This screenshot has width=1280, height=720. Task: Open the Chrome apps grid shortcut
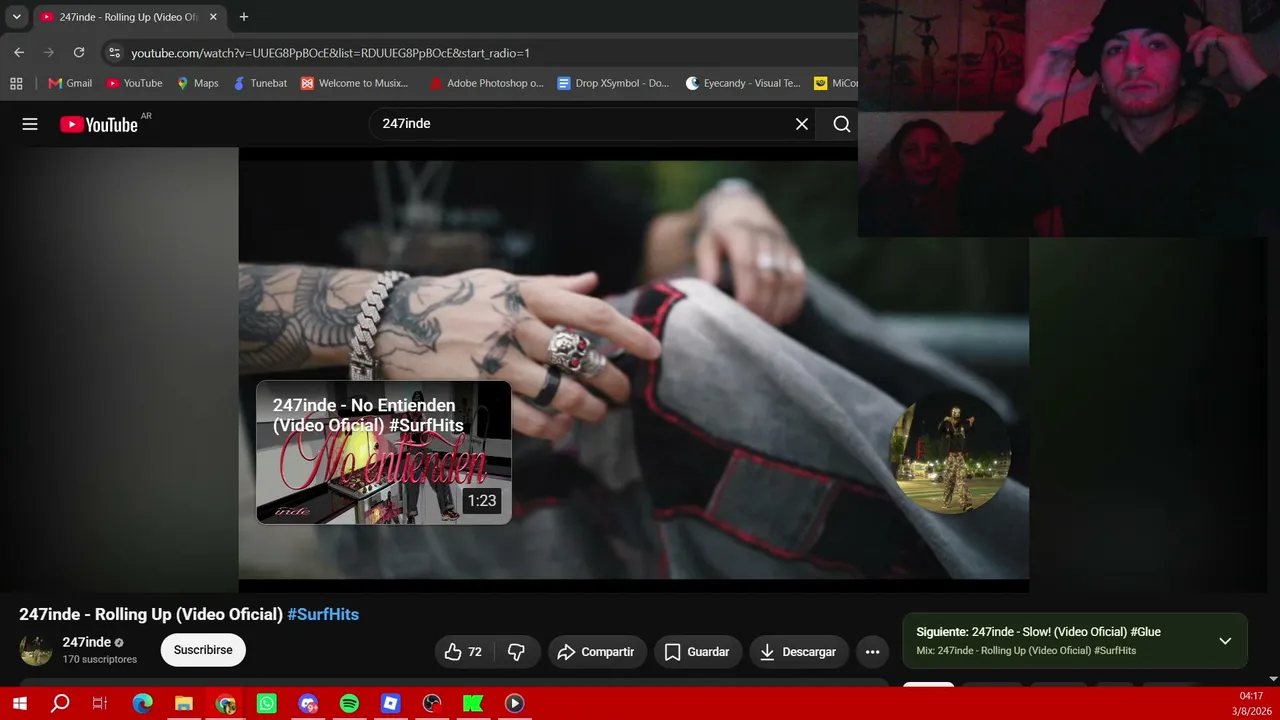pos(16,83)
